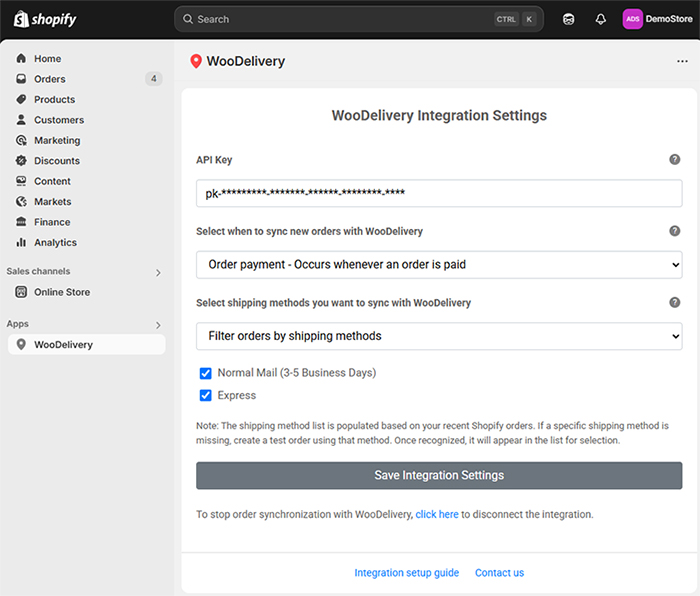The image size is (700, 596).
Task: Click the Markets globe icon
Action: pos(21,202)
